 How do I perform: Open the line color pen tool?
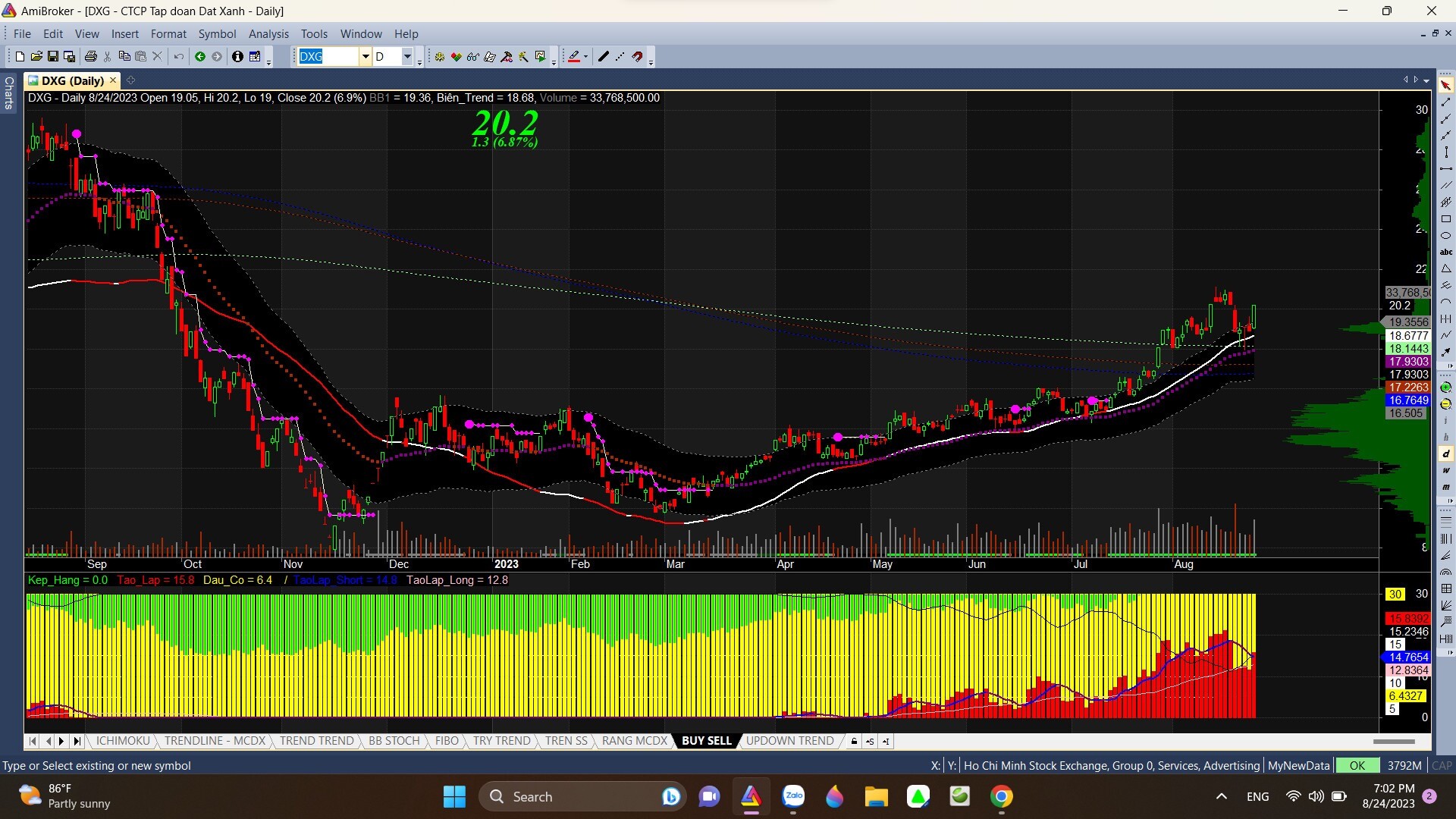point(574,56)
